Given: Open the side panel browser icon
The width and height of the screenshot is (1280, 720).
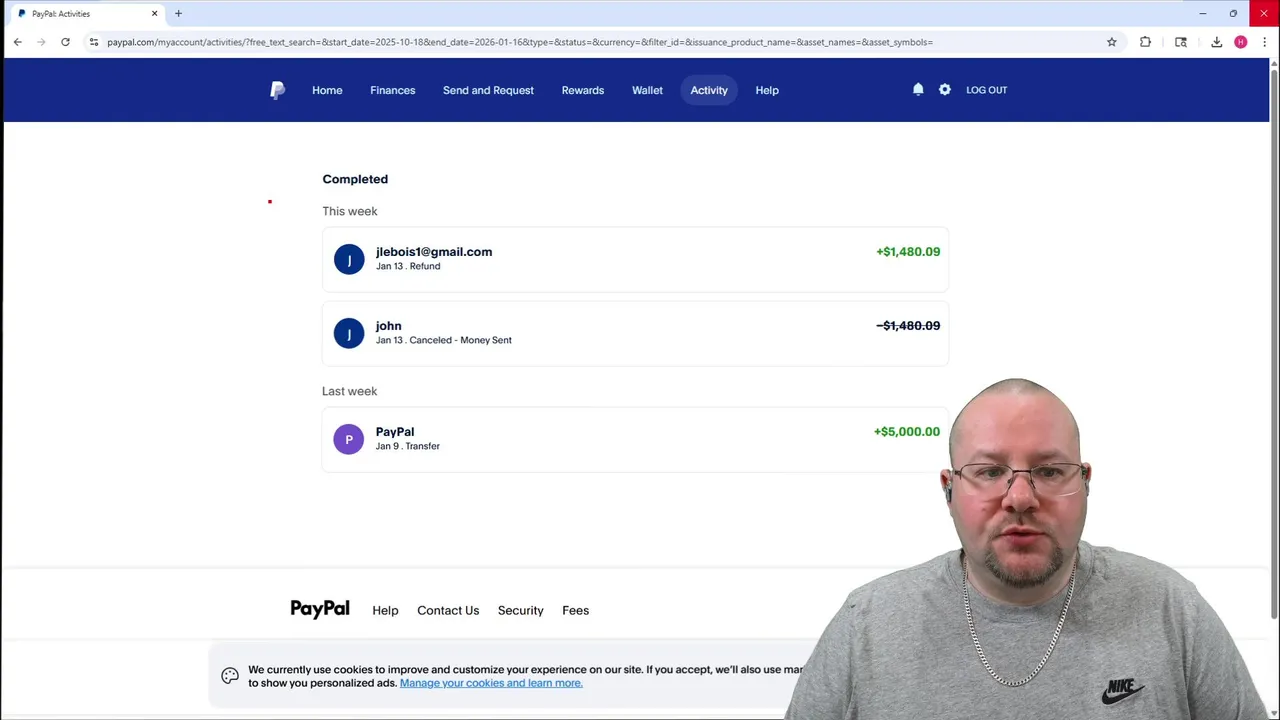Looking at the screenshot, I should click(1181, 42).
